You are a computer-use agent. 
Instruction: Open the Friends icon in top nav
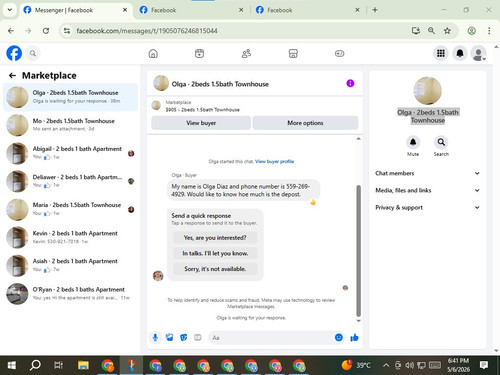tap(246, 53)
